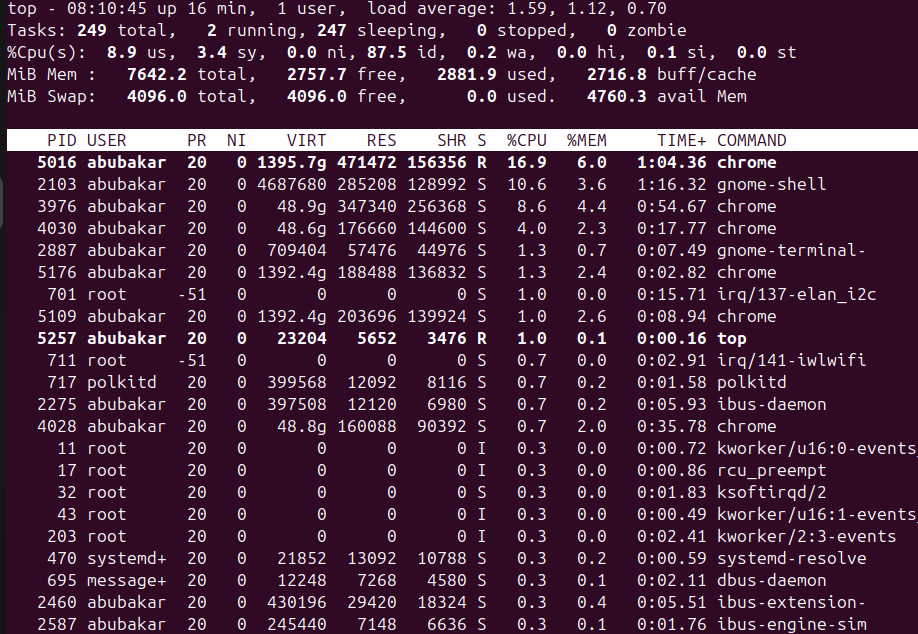This screenshot has width=918, height=634.
Task: Click the zombie tasks count label
Action: click(x=656, y=30)
